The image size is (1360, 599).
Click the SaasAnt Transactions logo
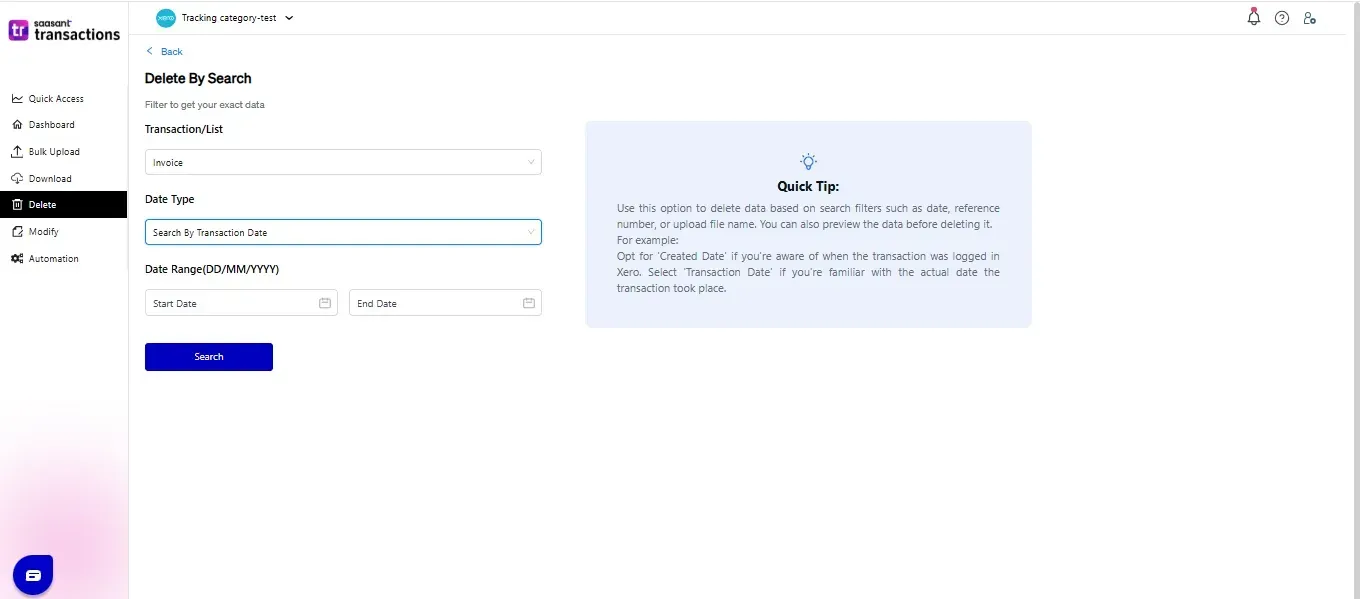point(64,30)
